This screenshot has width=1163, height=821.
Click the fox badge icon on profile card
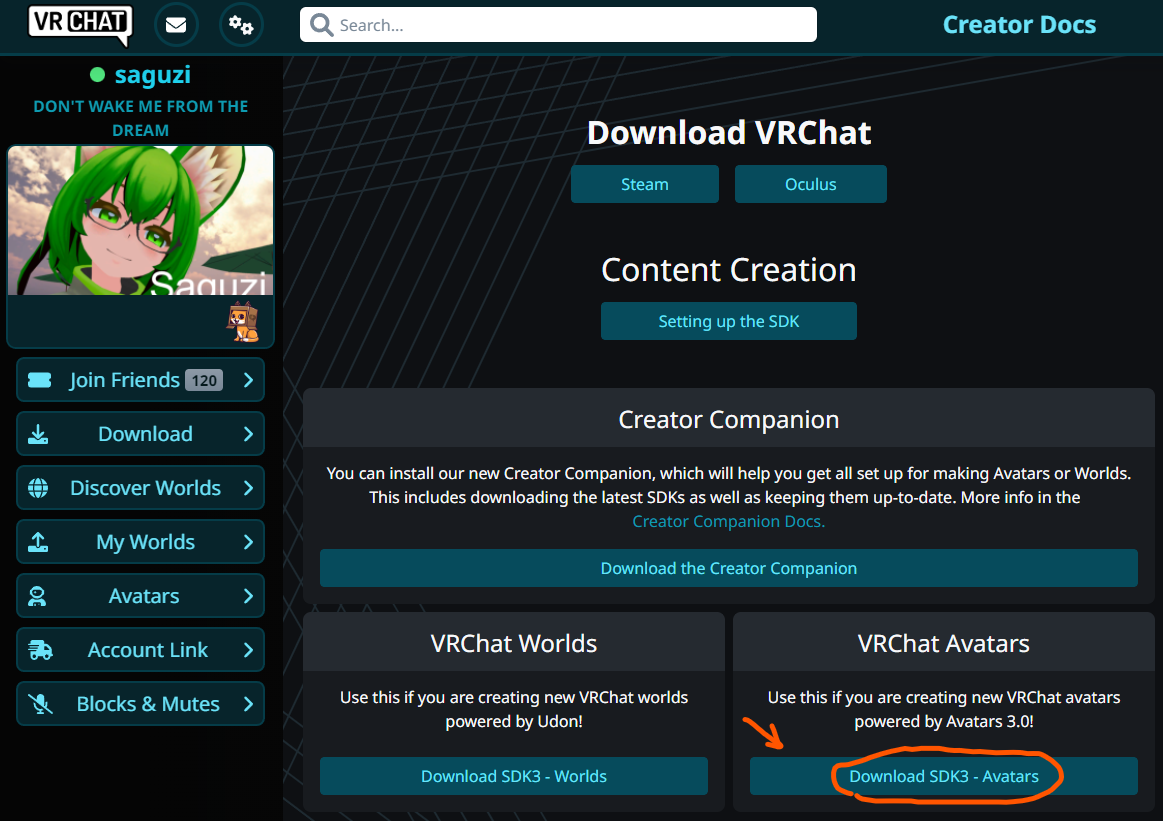(243, 323)
